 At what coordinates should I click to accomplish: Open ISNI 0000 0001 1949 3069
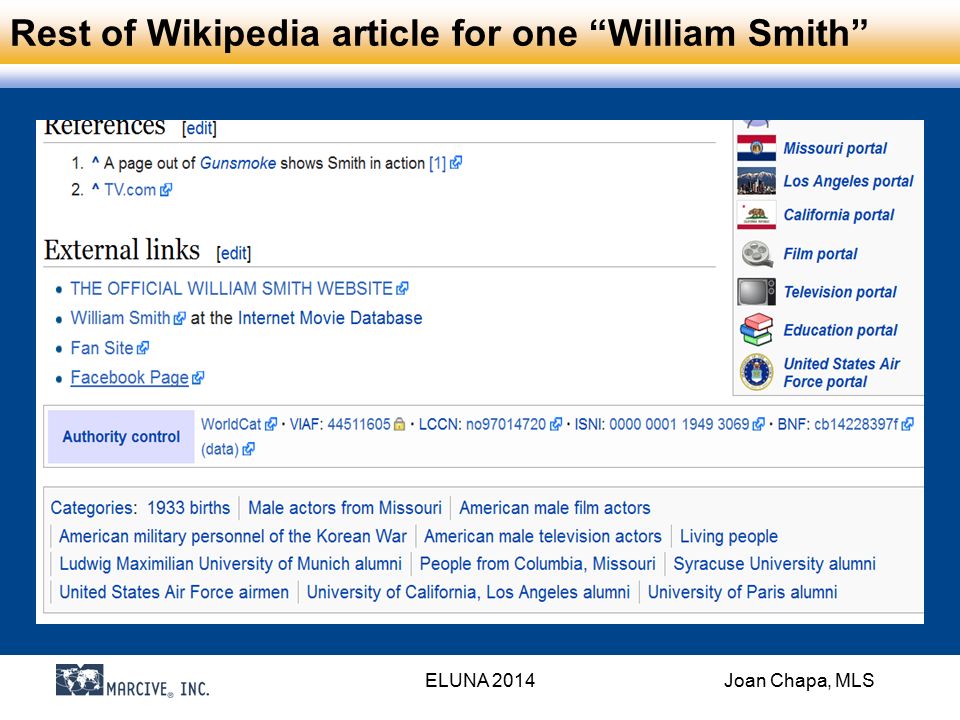679,424
